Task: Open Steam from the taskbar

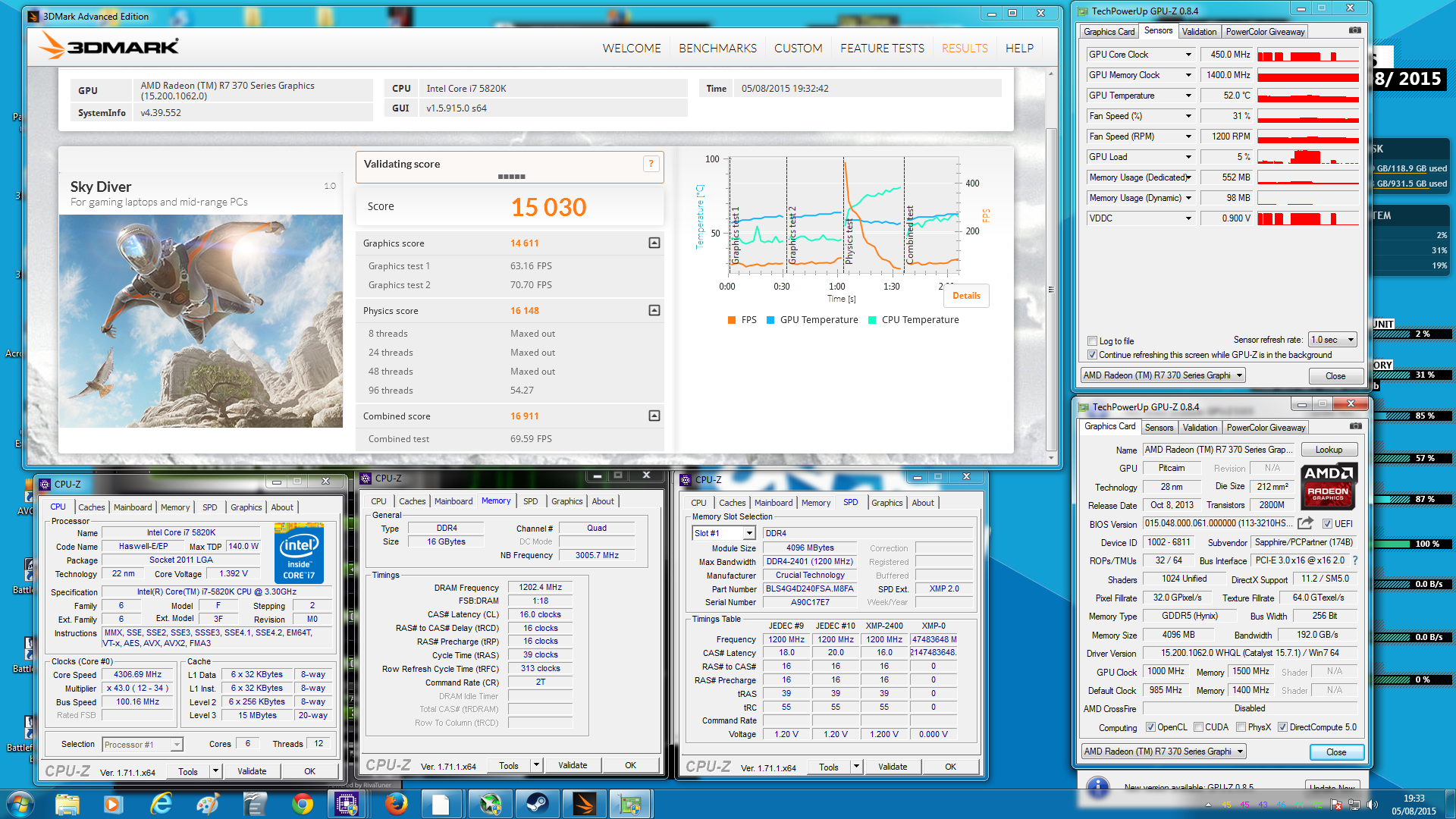Action: (538, 804)
